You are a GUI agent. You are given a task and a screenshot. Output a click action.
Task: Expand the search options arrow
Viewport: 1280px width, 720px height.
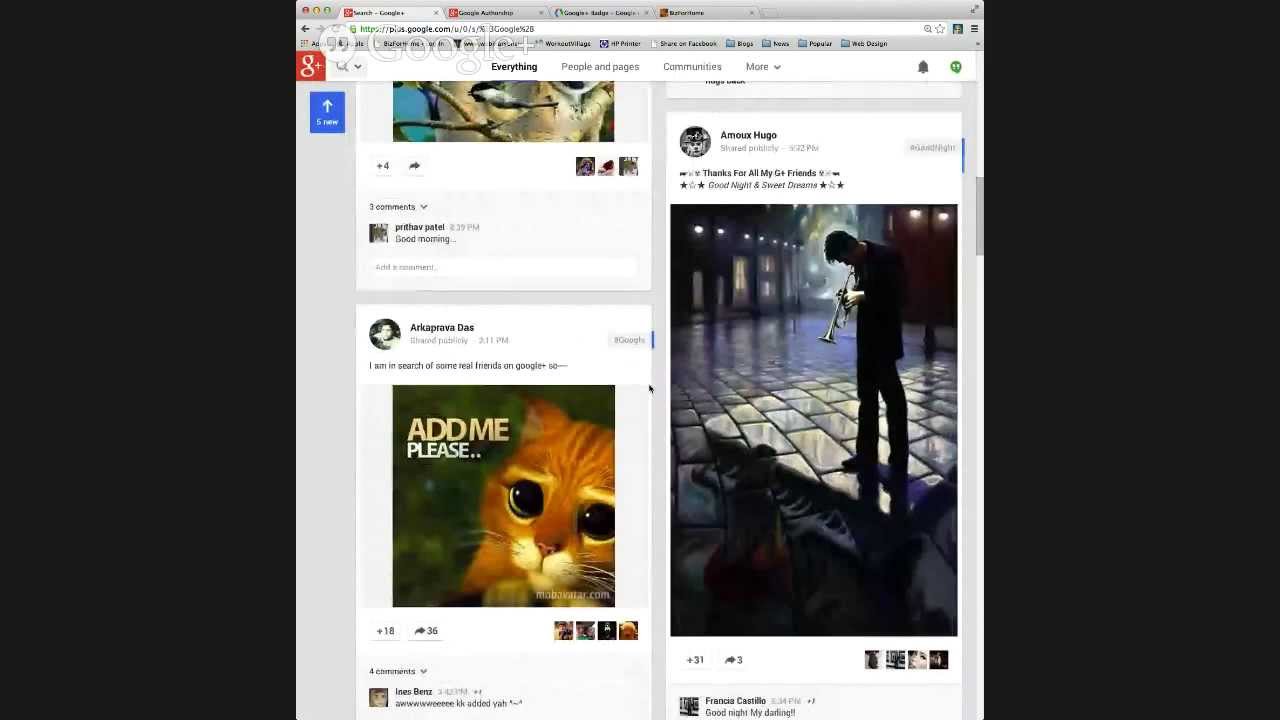[357, 67]
